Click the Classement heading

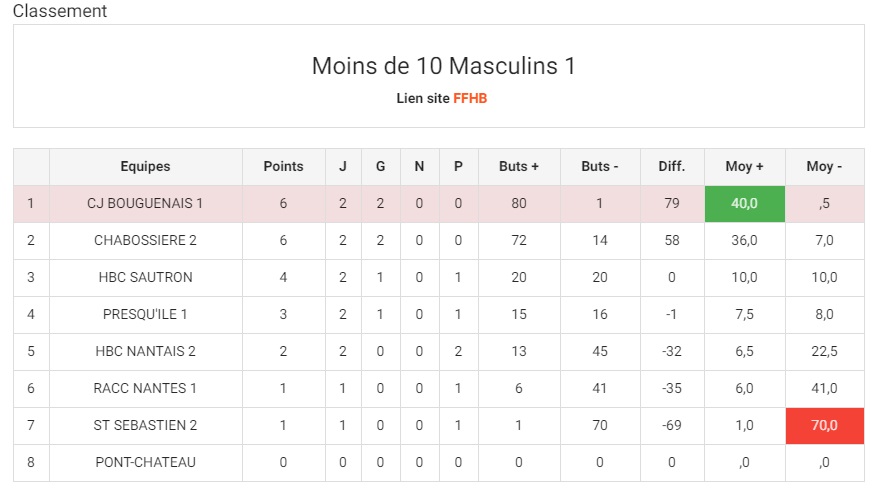60,11
